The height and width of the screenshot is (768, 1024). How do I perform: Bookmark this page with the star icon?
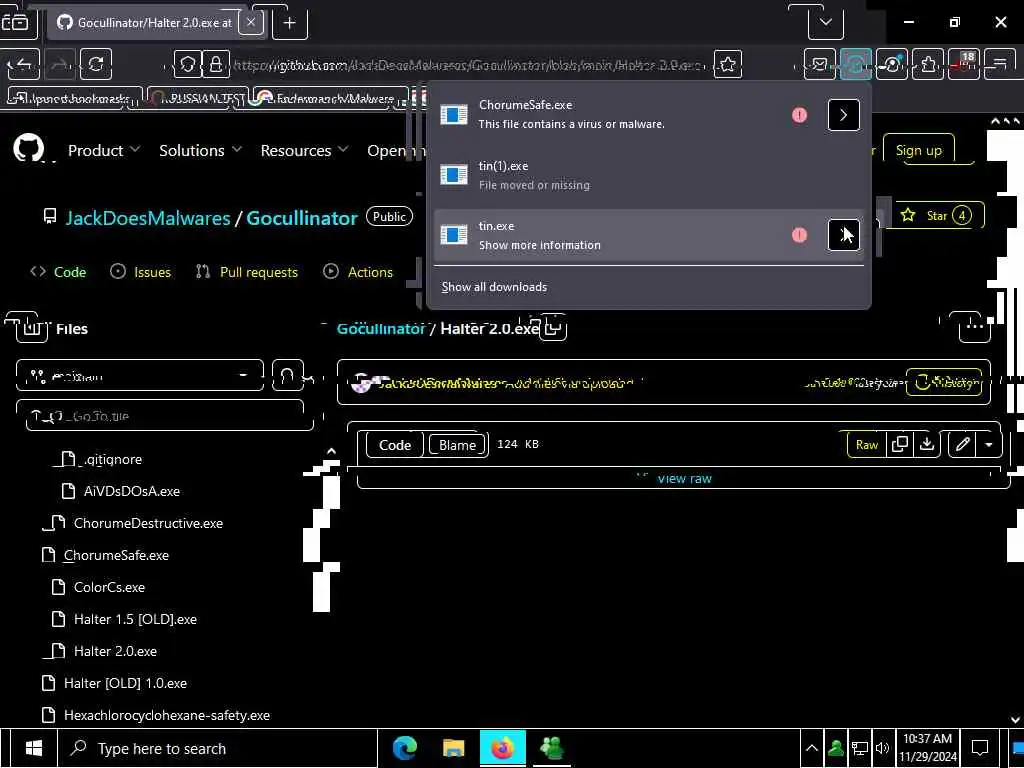728,63
